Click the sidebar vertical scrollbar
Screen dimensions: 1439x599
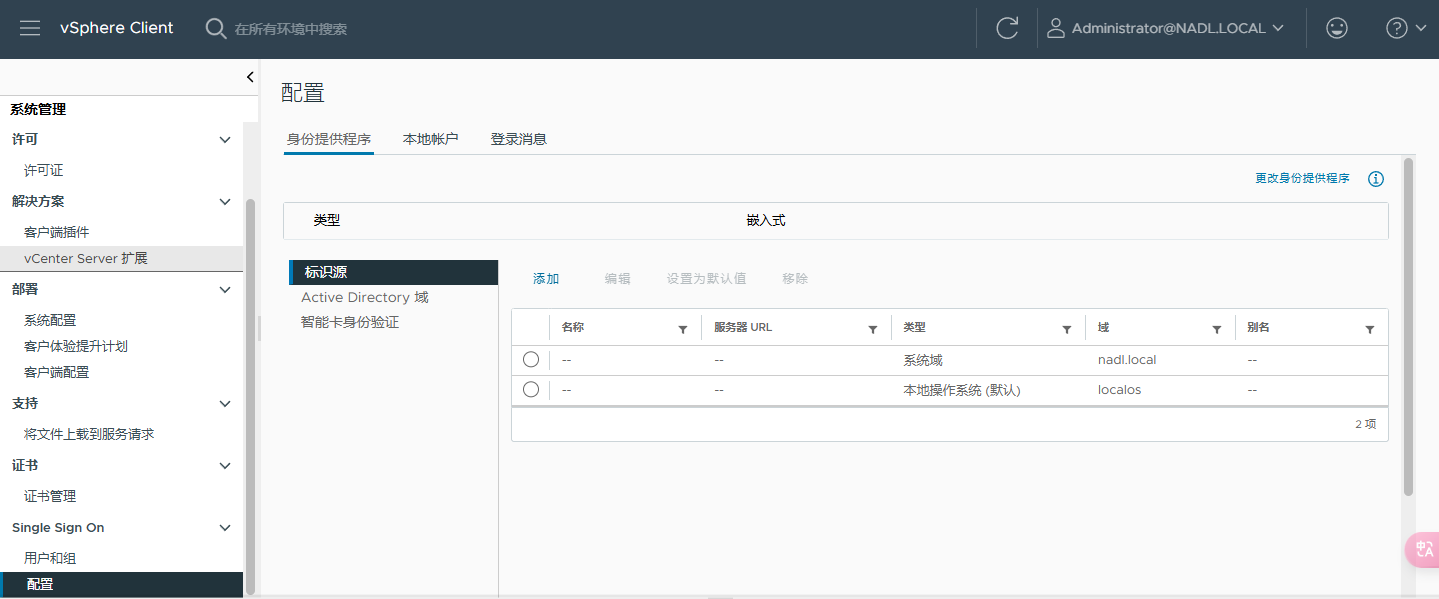pyautogui.click(x=250, y=397)
